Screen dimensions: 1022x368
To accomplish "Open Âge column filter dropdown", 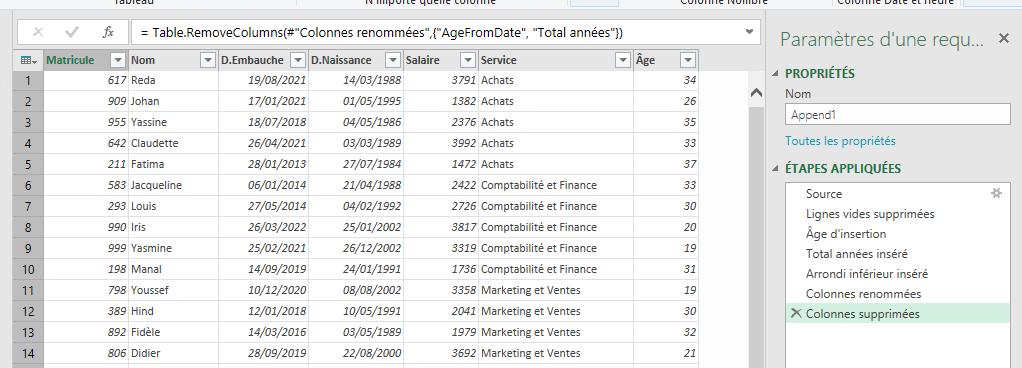I will pos(688,61).
